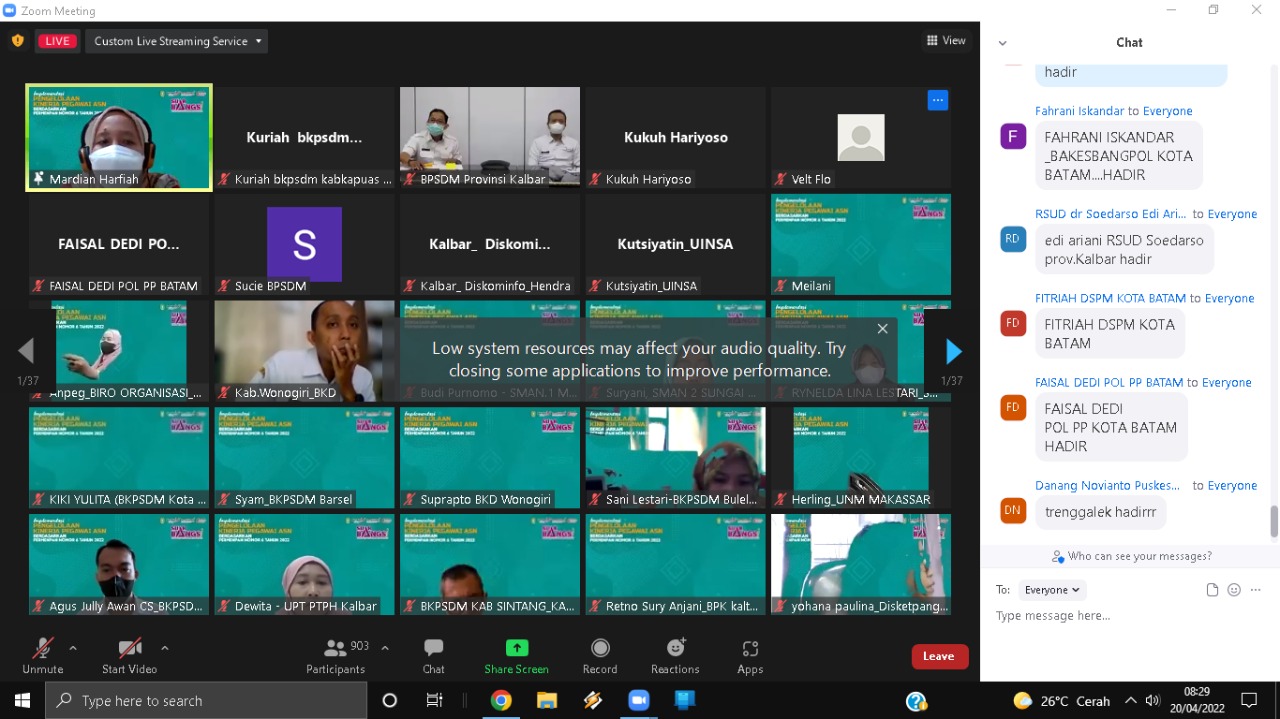Click the red LIVE indicator
The width and height of the screenshot is (1280, 719).
pos(57,41)
